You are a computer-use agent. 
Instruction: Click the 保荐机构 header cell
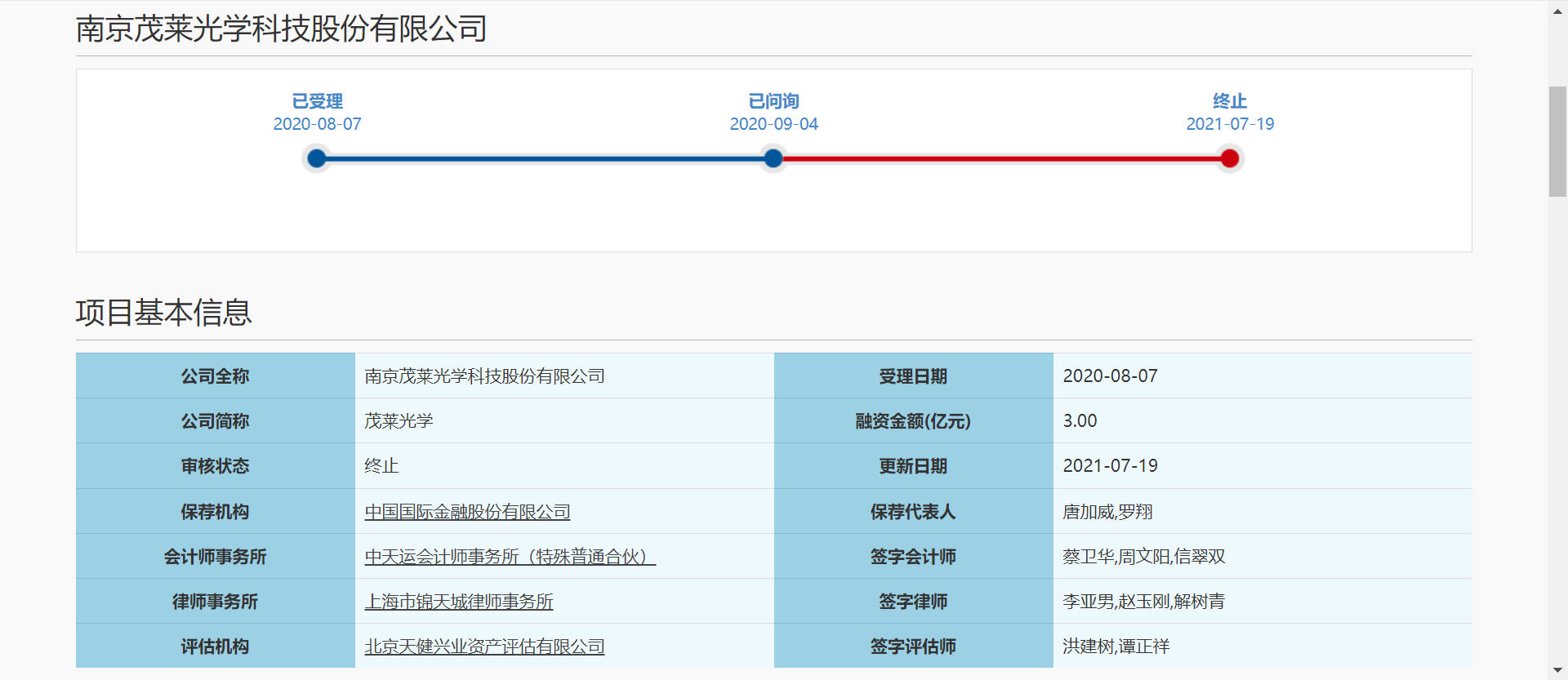tap(216, 512)
